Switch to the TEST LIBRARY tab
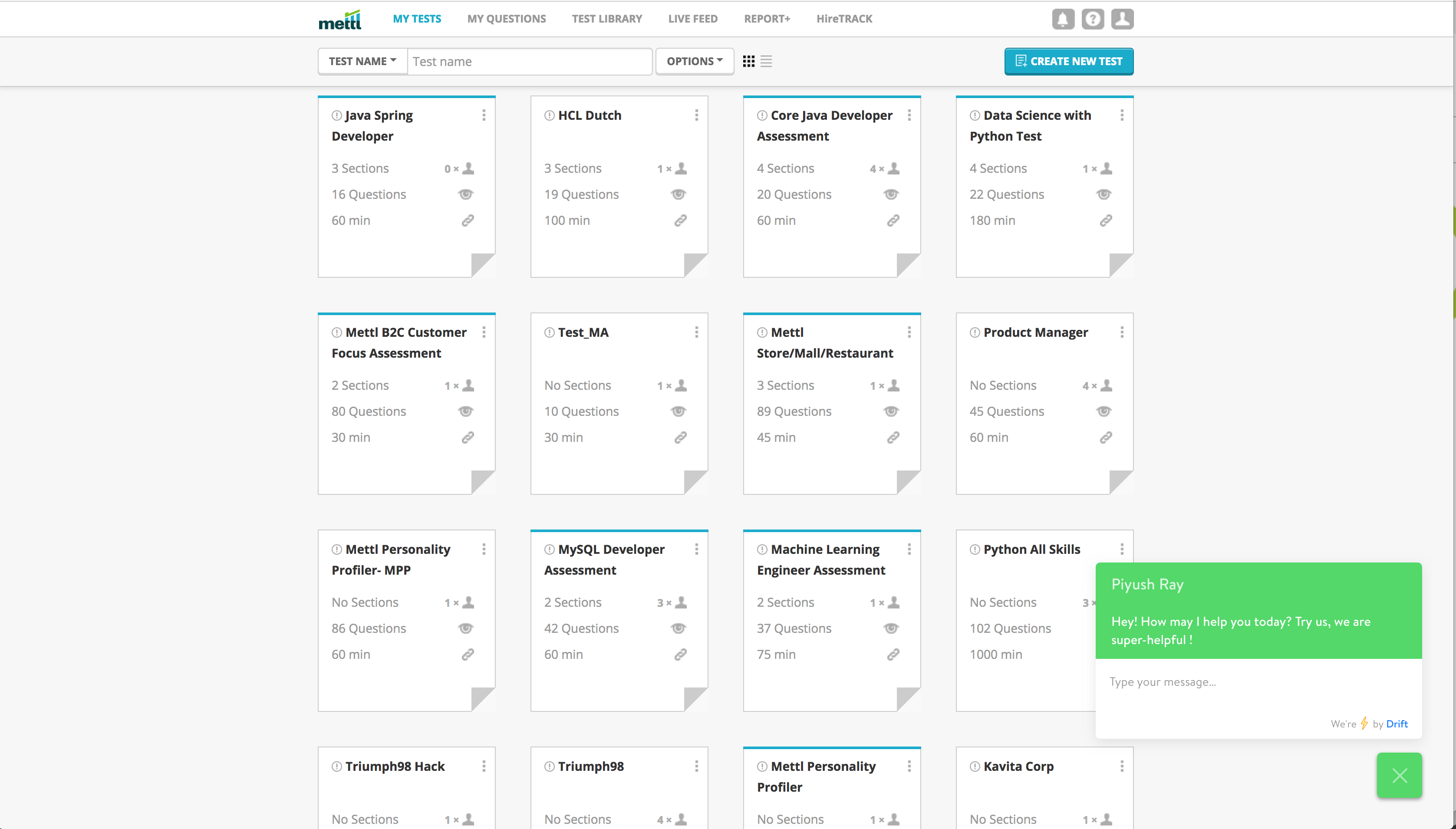This screenshot has height=829, width=1456. (606, 19)
